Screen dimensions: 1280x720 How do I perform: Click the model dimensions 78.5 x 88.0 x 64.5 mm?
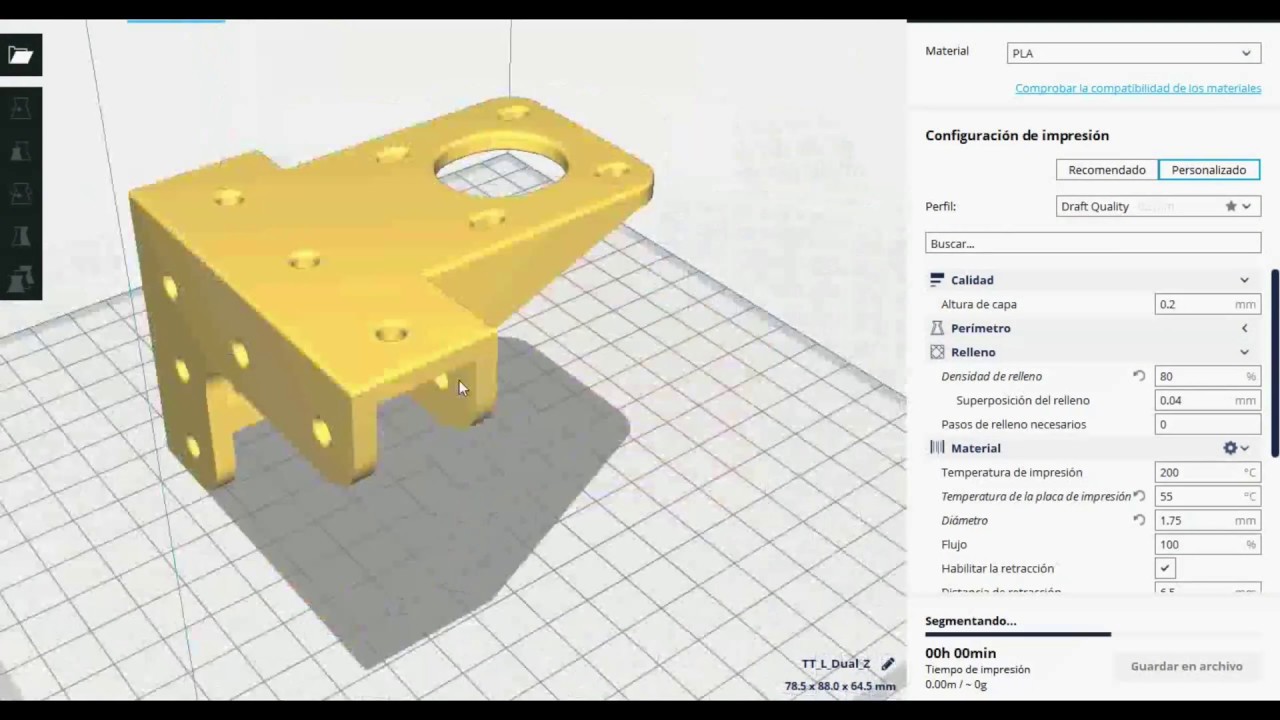point(840,686)
